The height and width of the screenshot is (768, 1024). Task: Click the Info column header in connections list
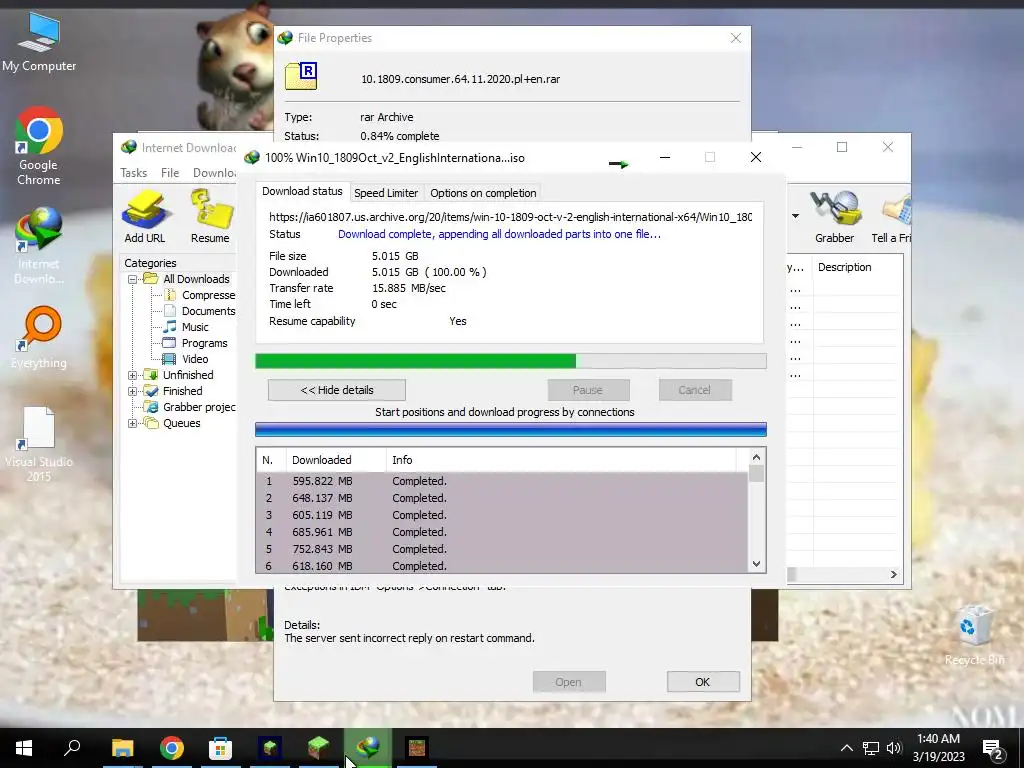point(561,460)
